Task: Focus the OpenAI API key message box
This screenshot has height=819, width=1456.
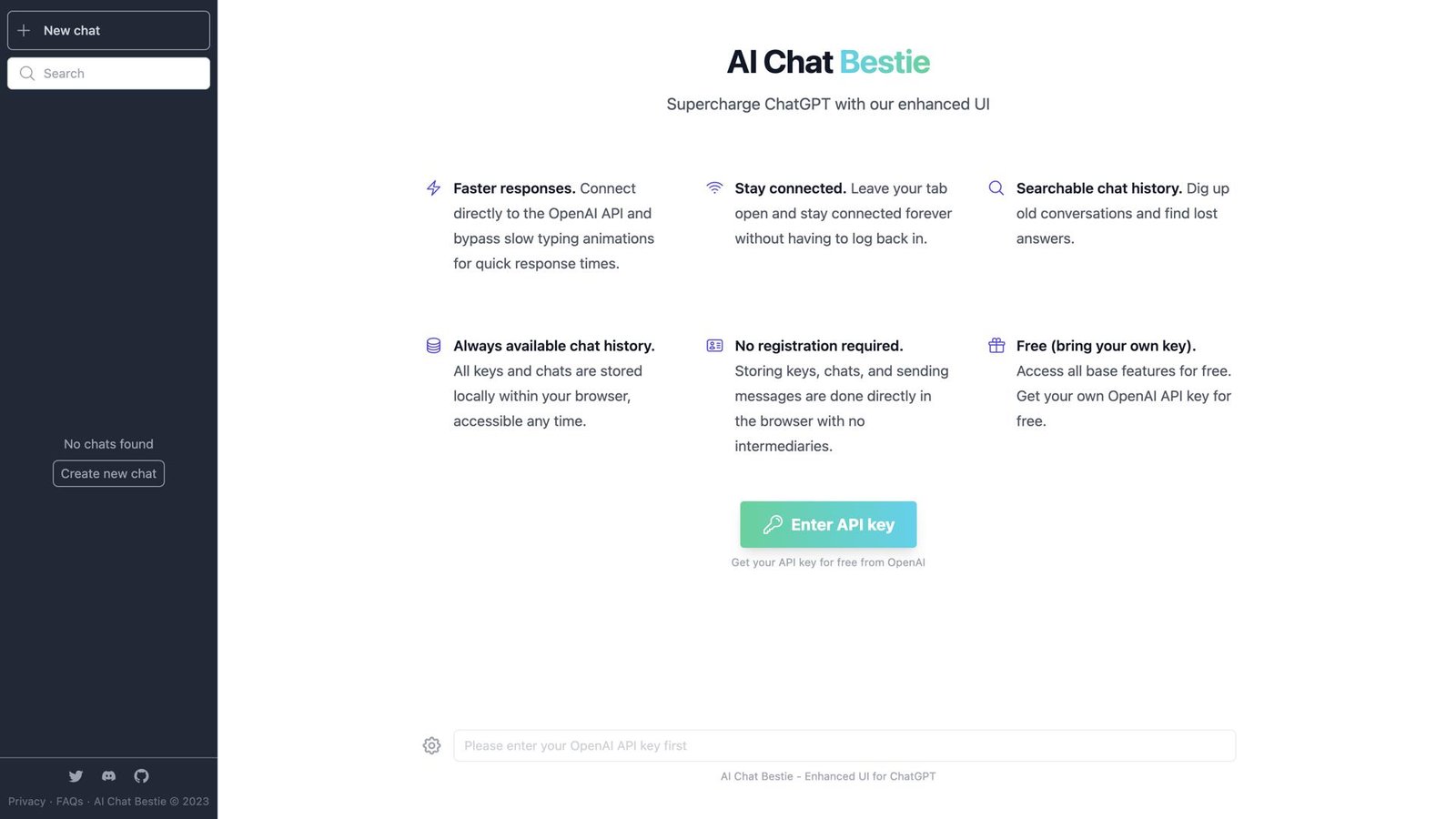Action: pos(844,745)
